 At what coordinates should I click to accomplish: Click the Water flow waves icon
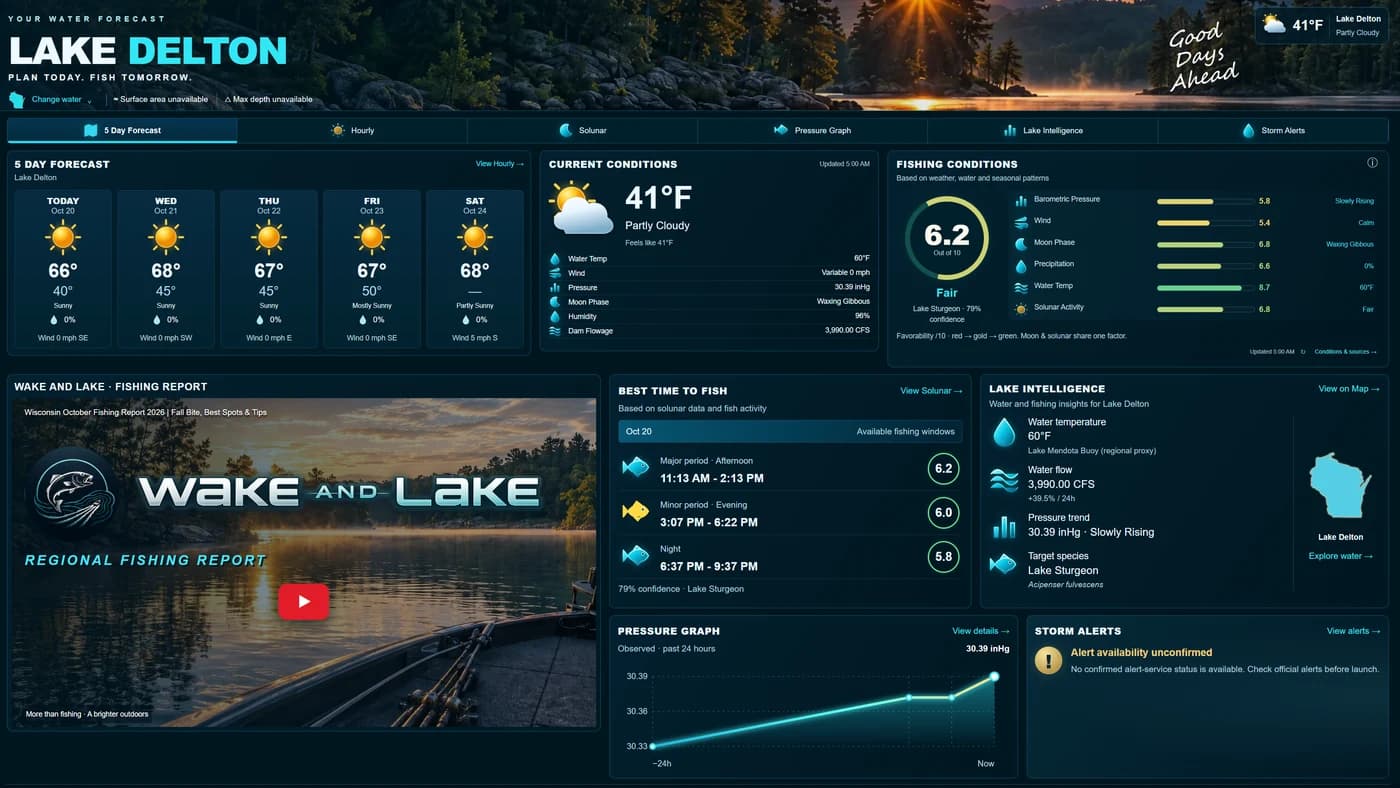tap(1003, 480)
